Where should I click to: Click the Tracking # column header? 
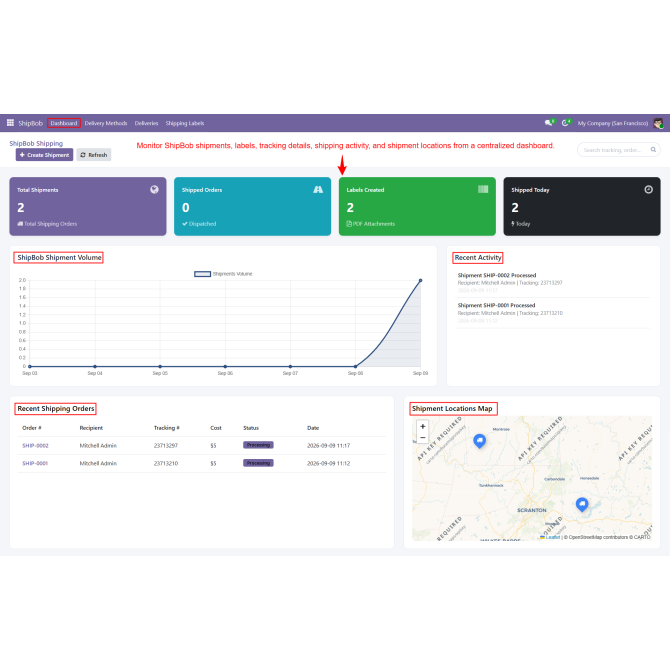(x=167, y=428)
